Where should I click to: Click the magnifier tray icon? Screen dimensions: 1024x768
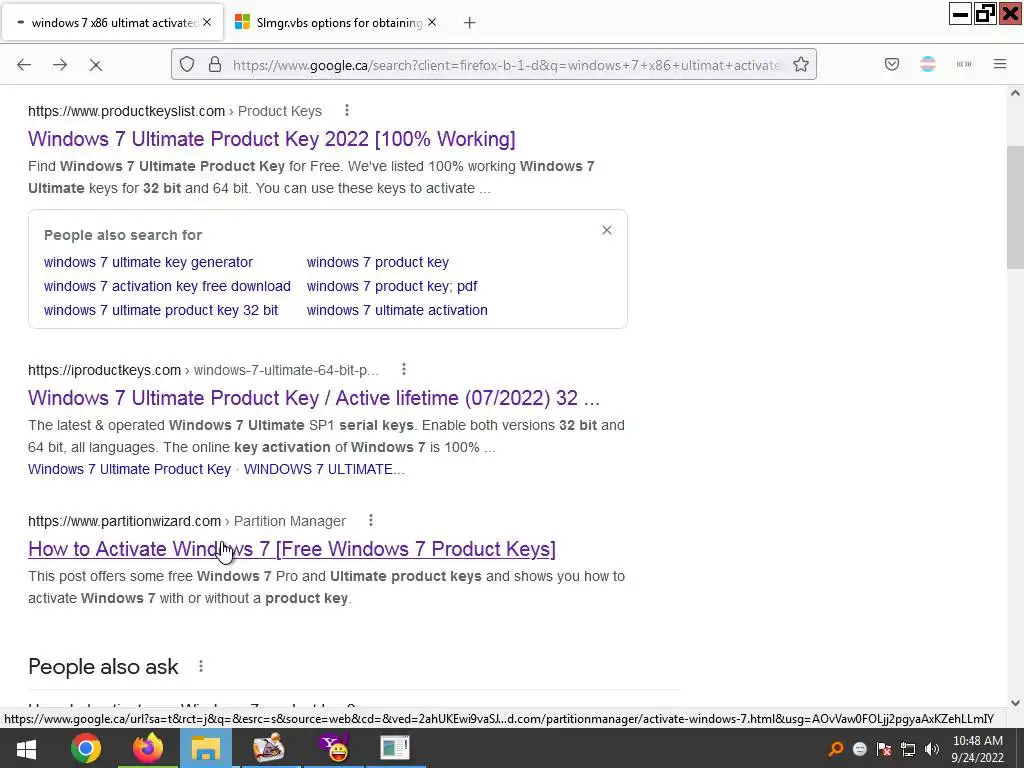pyautogui.click(x=836, y=749)
